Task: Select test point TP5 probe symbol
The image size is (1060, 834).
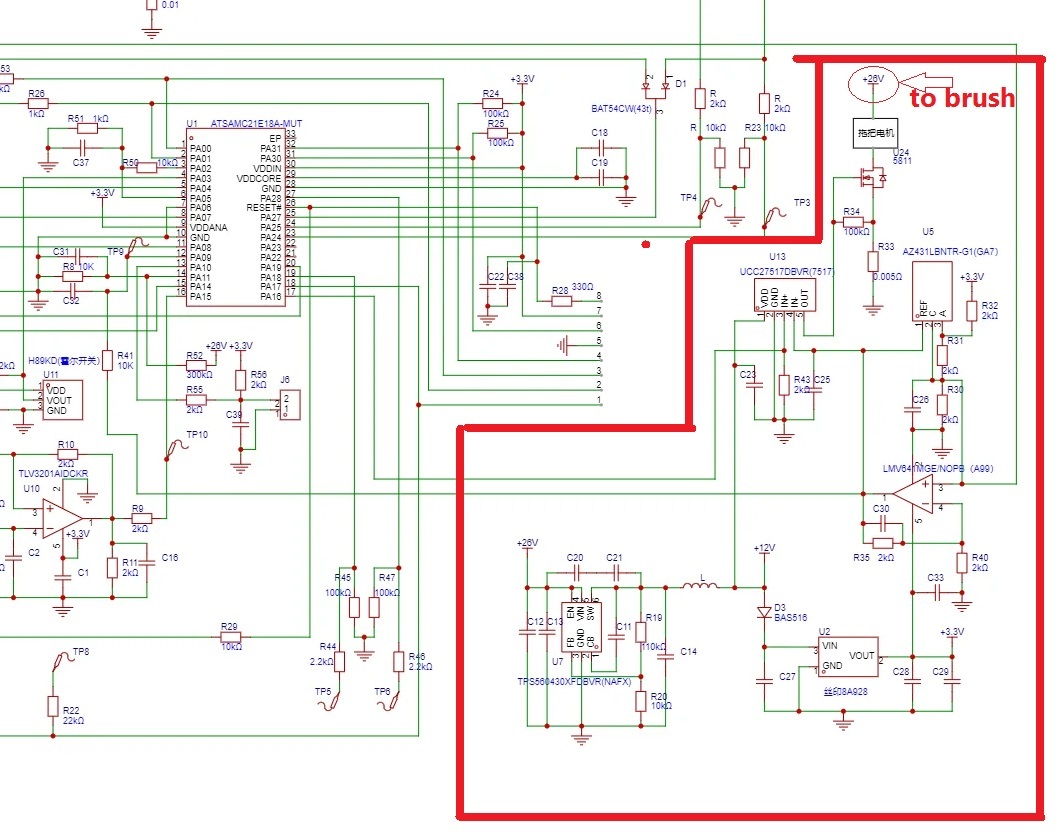Action: (x=329, y=702)
